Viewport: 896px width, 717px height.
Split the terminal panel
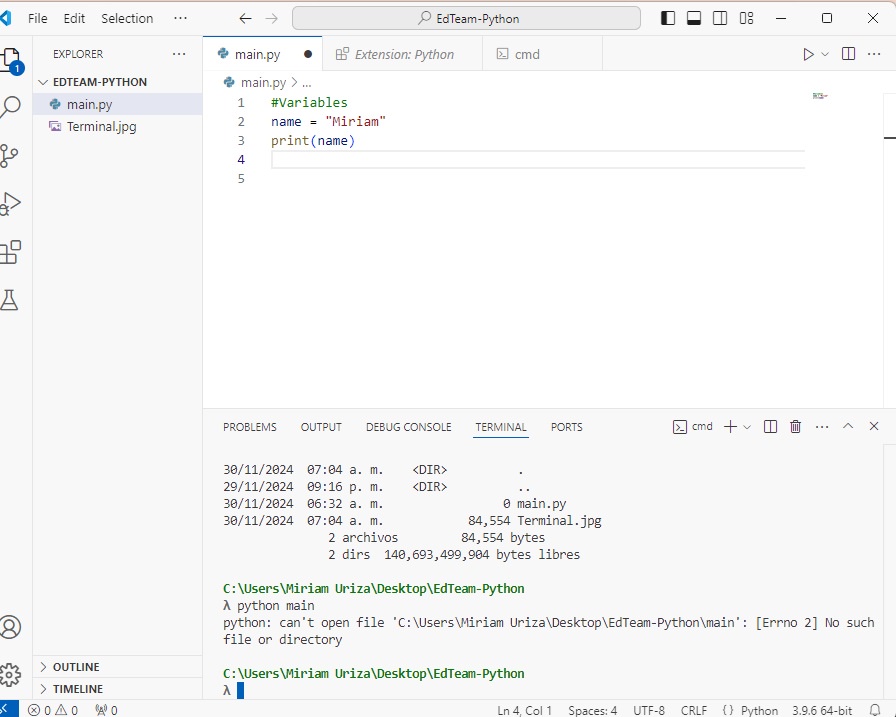pos(770,427)
